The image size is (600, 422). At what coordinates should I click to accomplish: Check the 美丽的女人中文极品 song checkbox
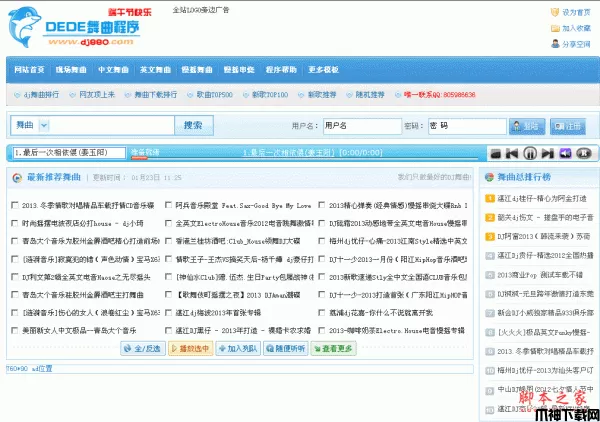point(15,329)
